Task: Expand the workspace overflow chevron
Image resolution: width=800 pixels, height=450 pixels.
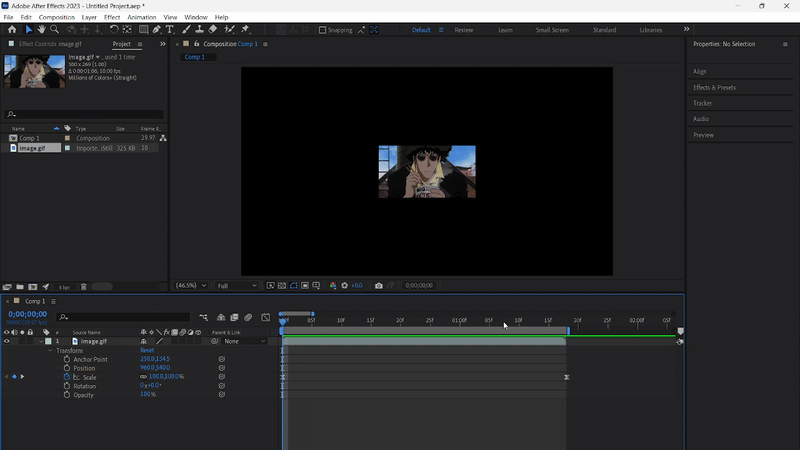Action: coord(686,30)
